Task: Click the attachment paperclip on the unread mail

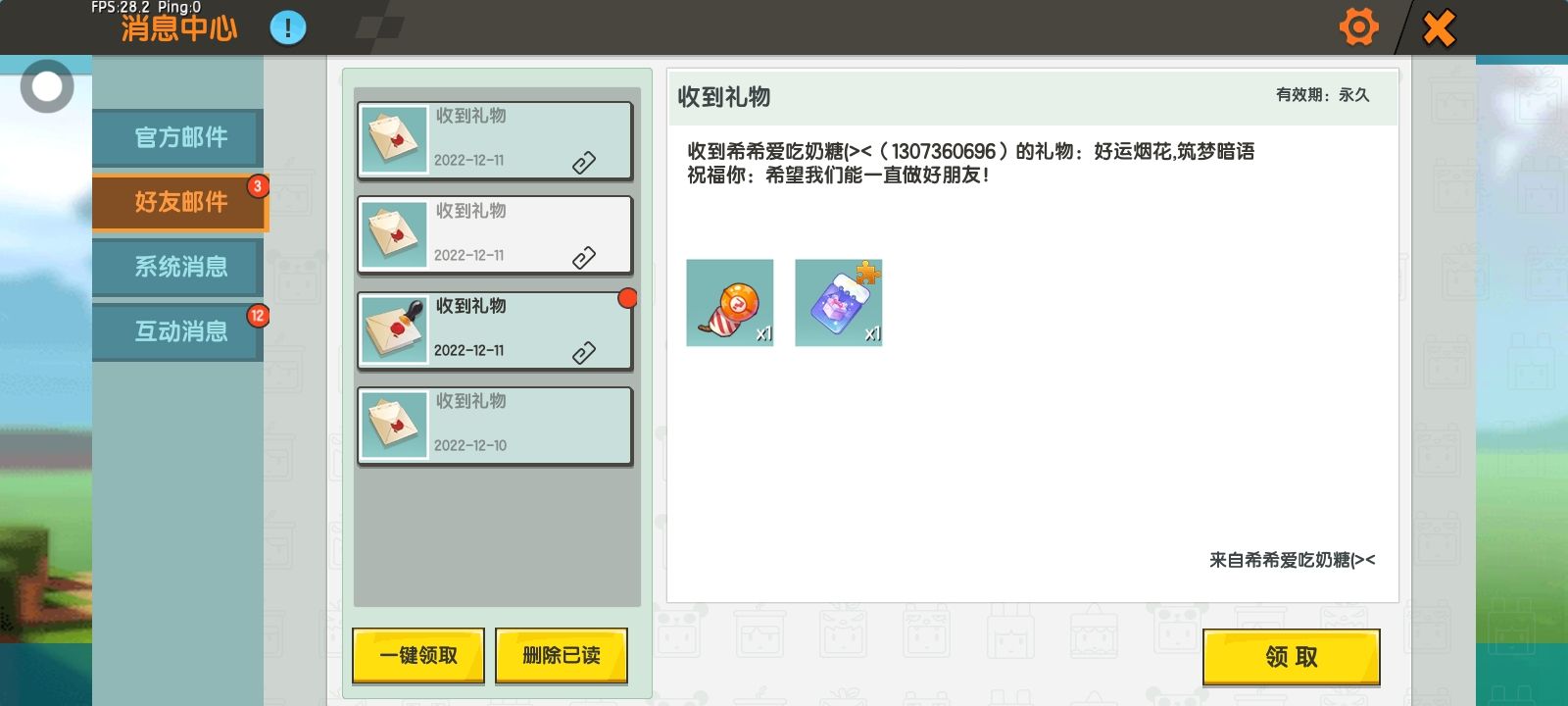Action: coord(584,353)
